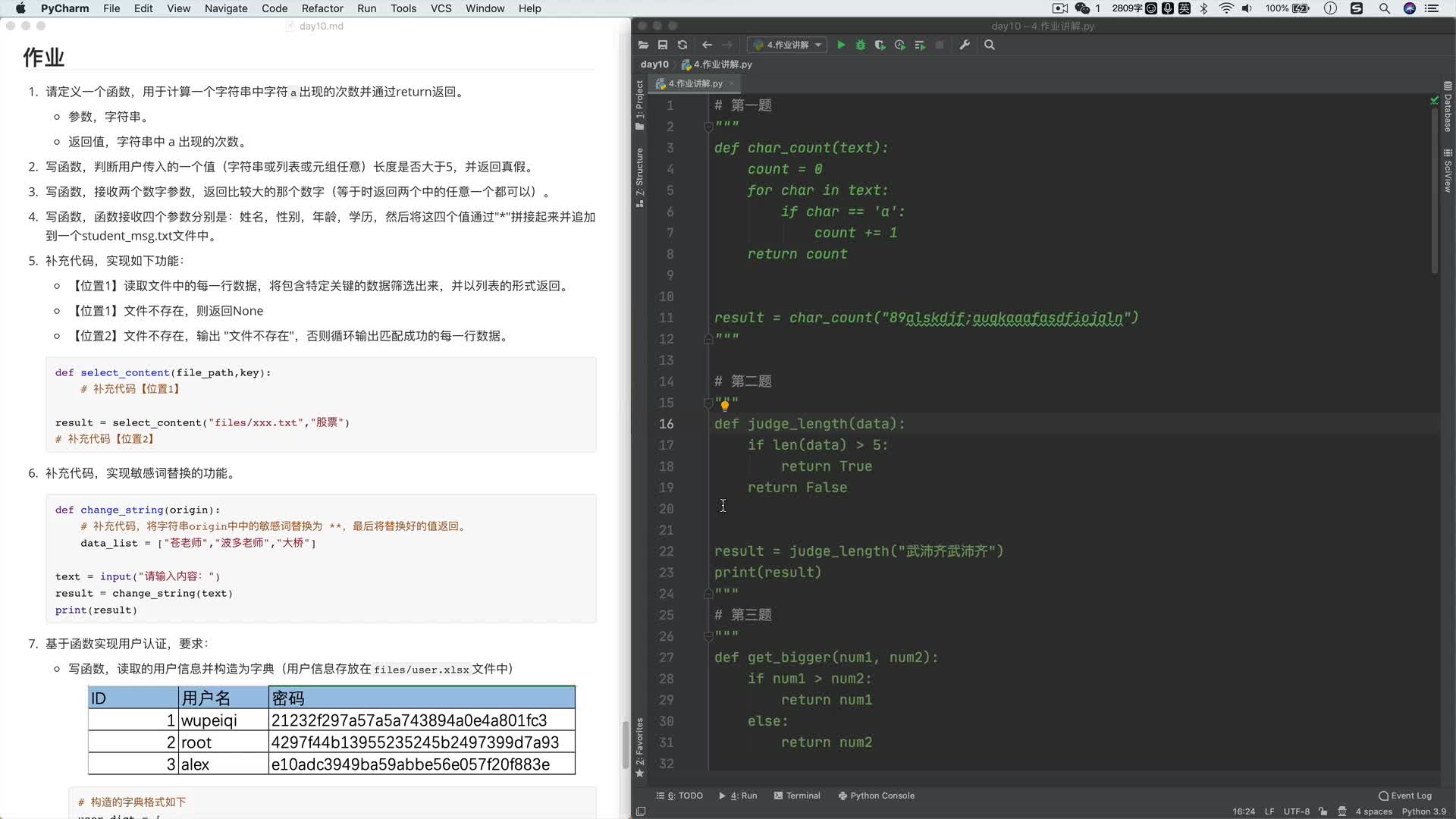Open the run configuration dropdown 4.作业讲解
The image size is (1456, 819).
coord(787,45)
